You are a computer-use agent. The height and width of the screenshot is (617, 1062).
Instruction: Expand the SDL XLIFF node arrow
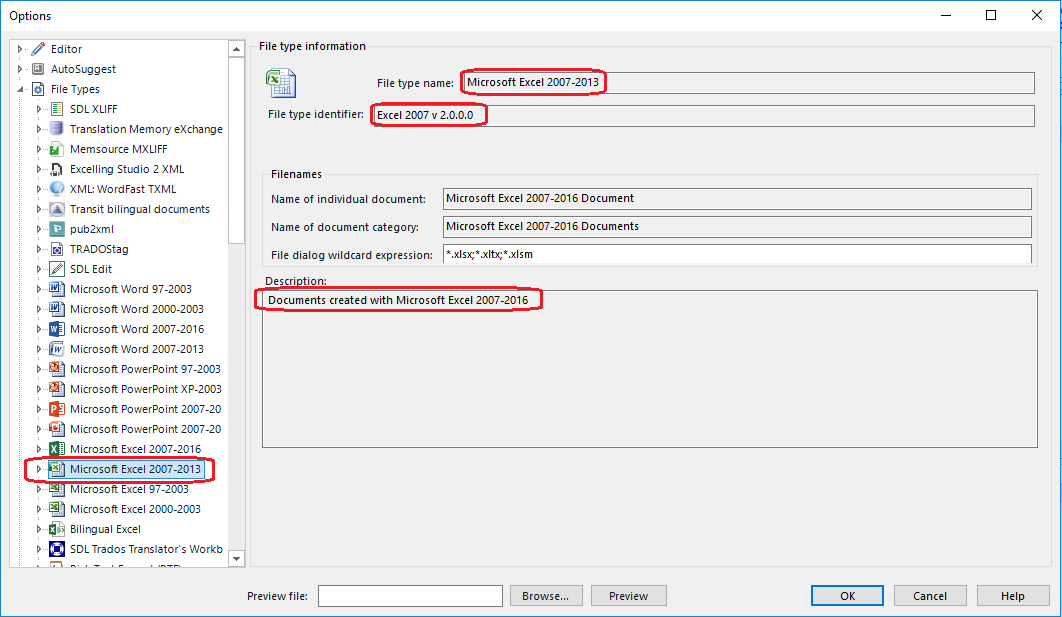click(x=39, y=109)
